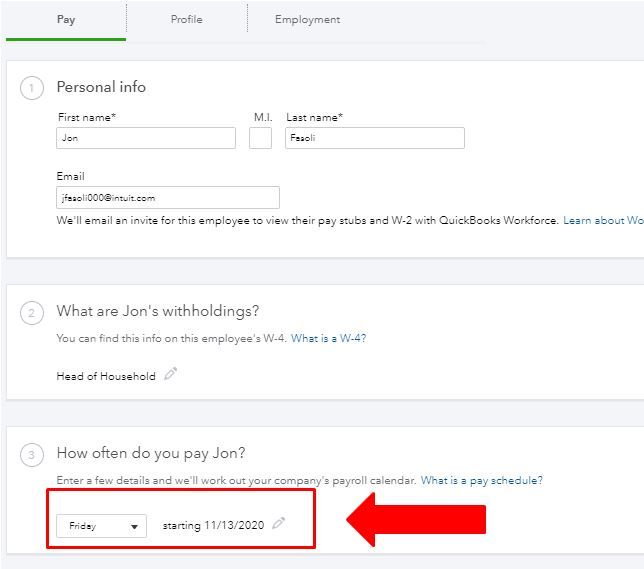Open the 'What is a W-4?' link
This screenshot has width=644, height=569.
(329, 338)
